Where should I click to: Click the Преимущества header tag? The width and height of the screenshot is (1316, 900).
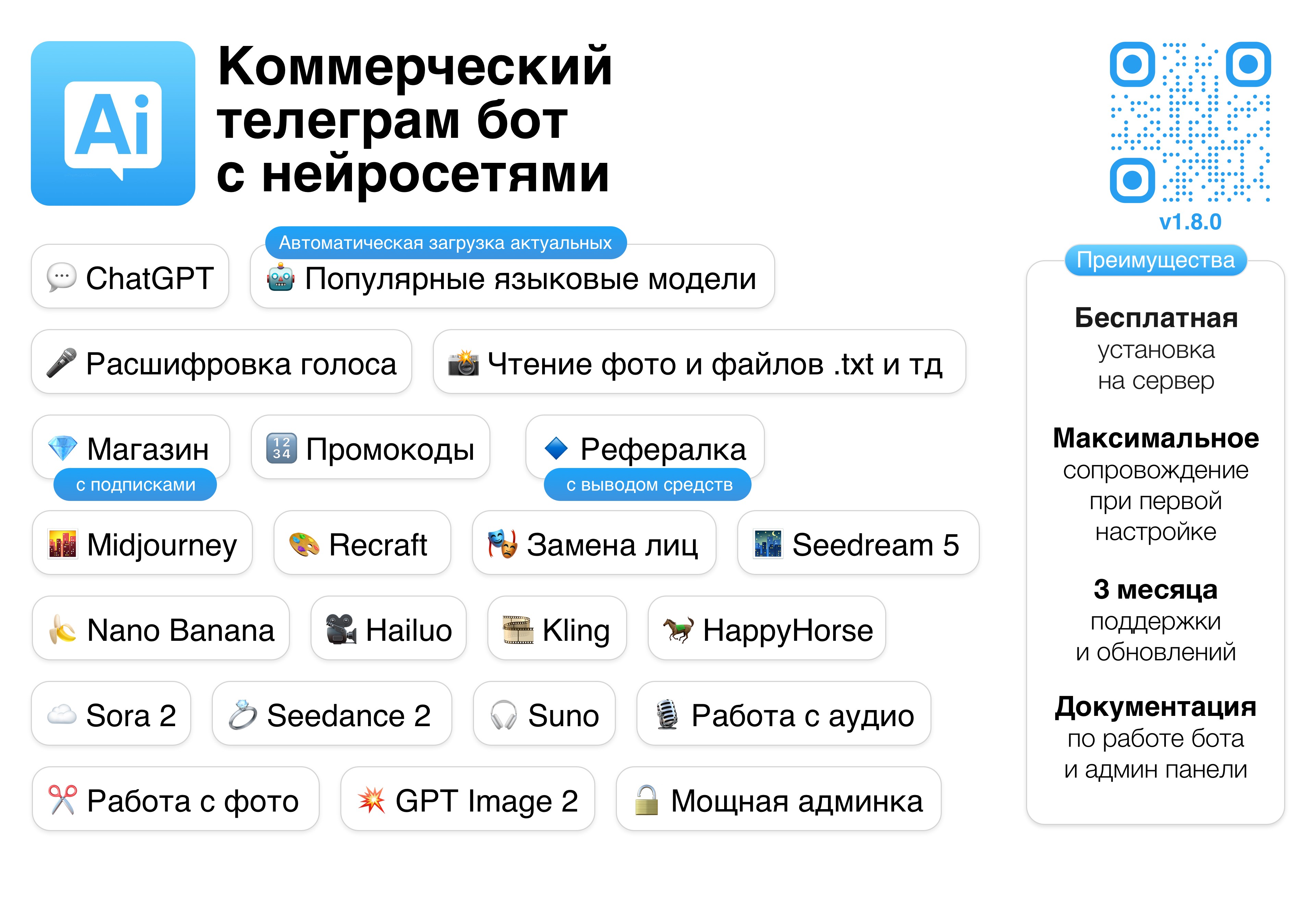pyautogui.click(x=1156, y=260)
